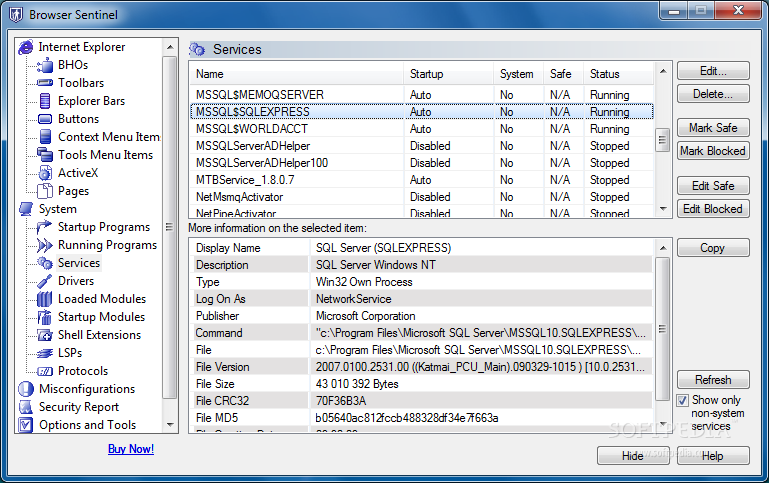Viewport: 769px width, 483px height.
Task: Click the Startup Programs arrow icon
Action: (x=44, y=227)
